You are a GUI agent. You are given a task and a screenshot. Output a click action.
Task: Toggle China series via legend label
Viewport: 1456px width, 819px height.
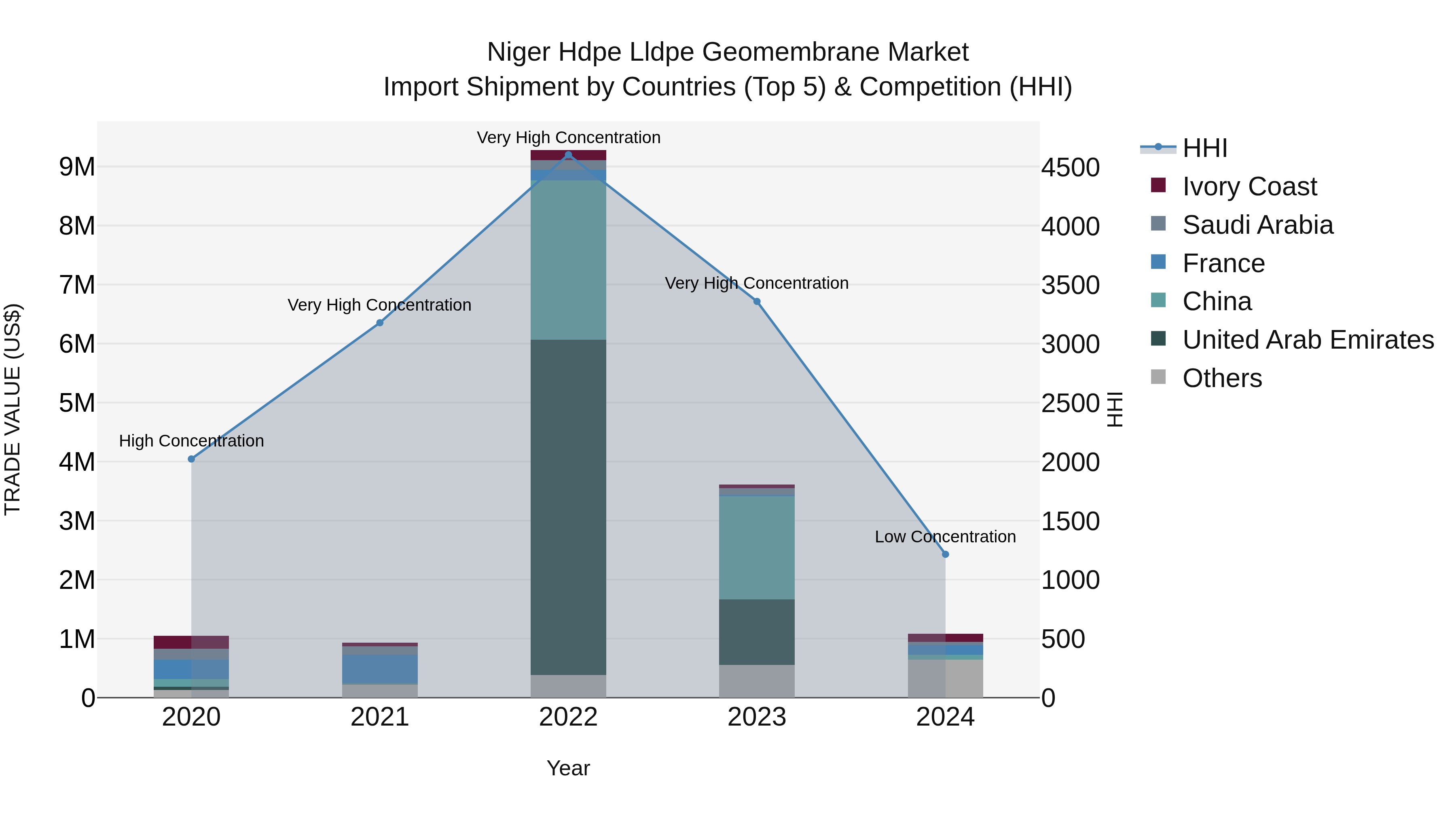(x=1217, y=301)
